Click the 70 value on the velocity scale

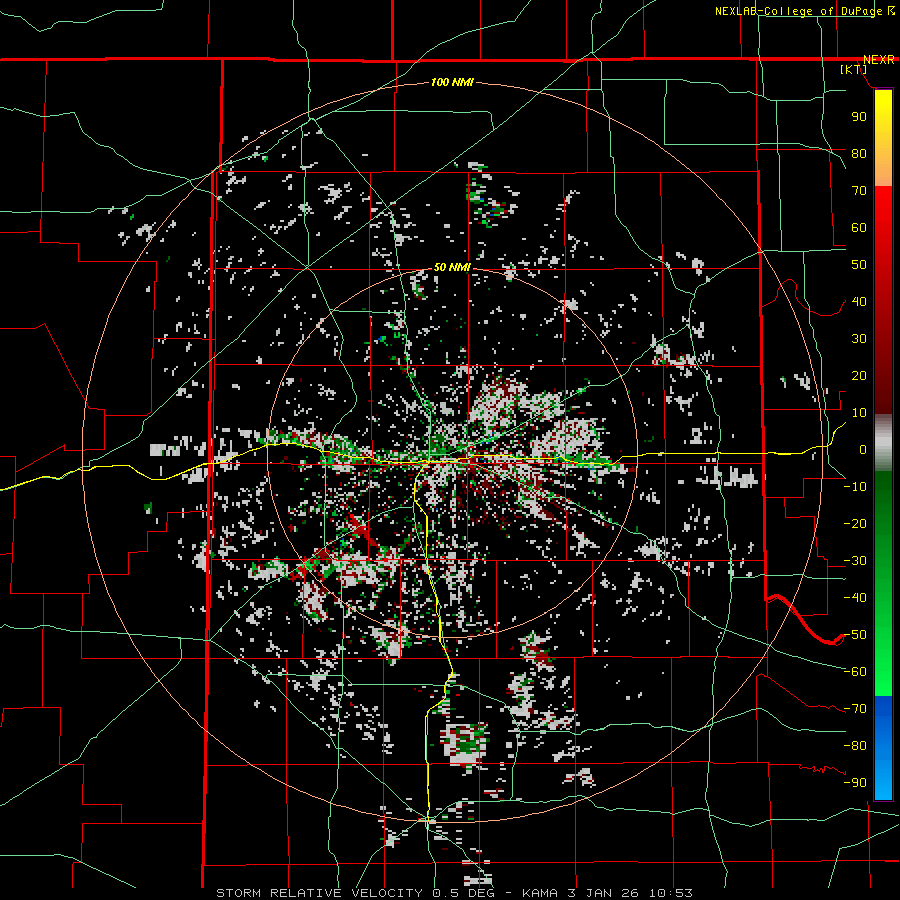[x=859, y=191]
